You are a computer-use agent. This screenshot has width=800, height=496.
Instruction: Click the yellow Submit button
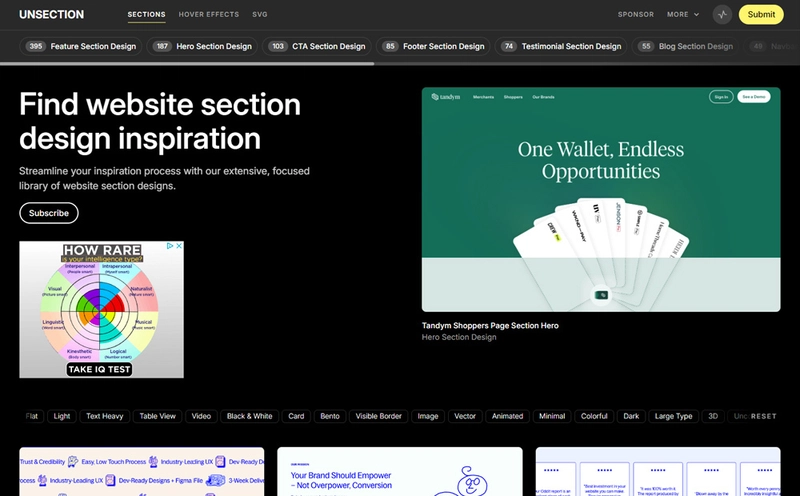[761, 14]
